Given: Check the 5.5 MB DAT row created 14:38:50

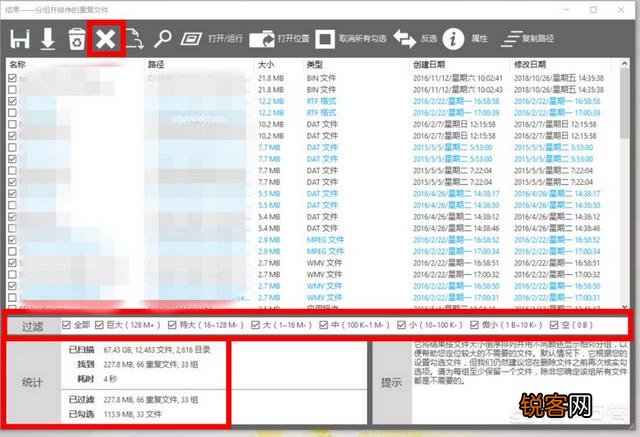Looking at the screenshot, I should click(x=12, y=205).
